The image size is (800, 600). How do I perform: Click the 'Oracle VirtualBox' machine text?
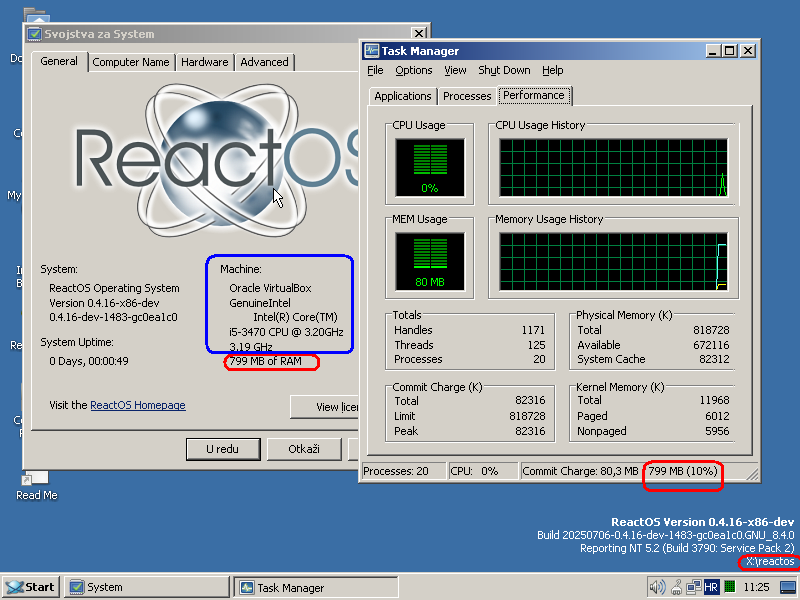click(x=270, y=288)
